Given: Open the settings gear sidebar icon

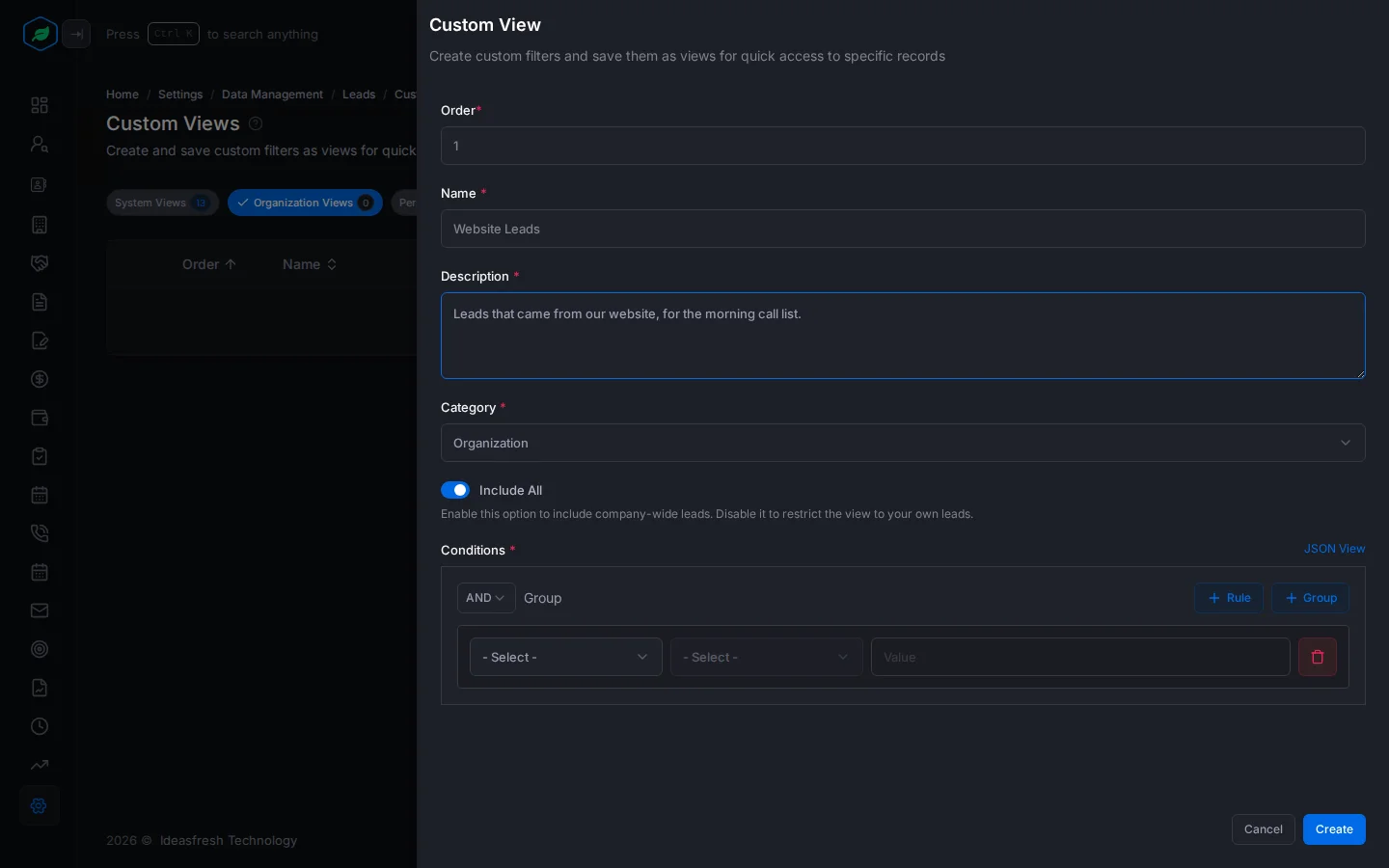Looking at the screenshot, I should click(40, 805).
